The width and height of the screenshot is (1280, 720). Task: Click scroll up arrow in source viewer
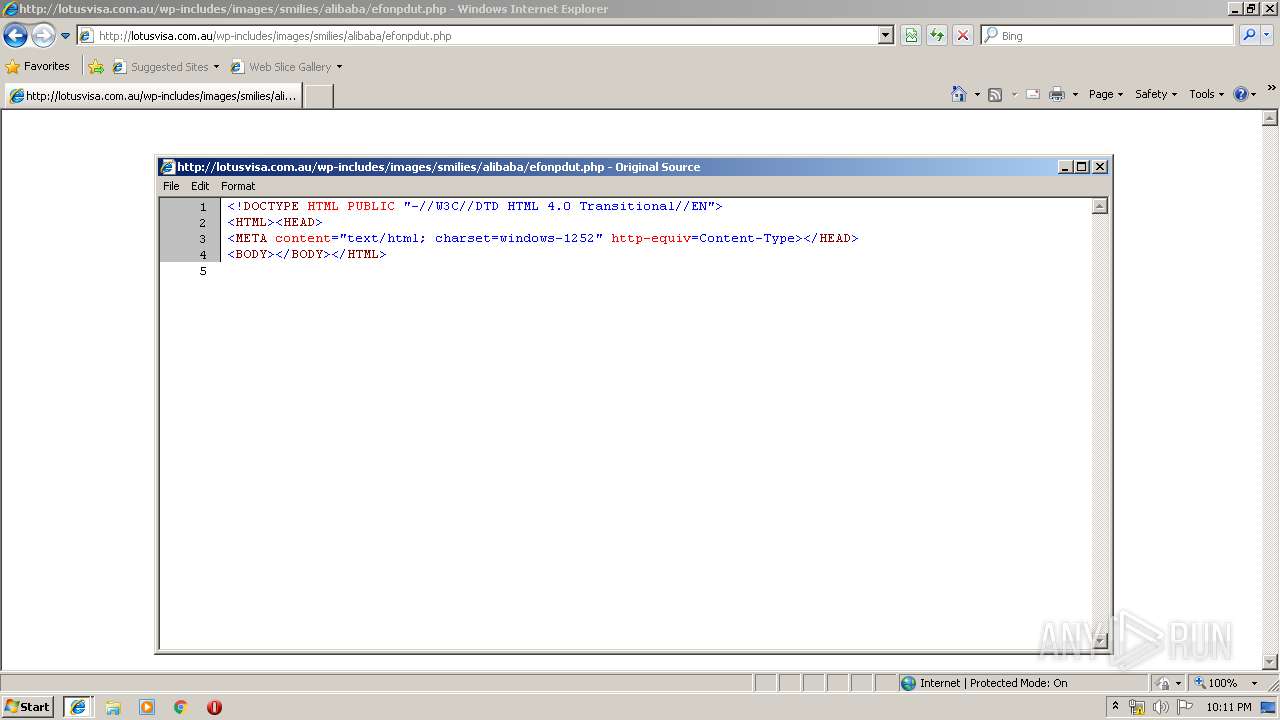tap(1100, 206)
